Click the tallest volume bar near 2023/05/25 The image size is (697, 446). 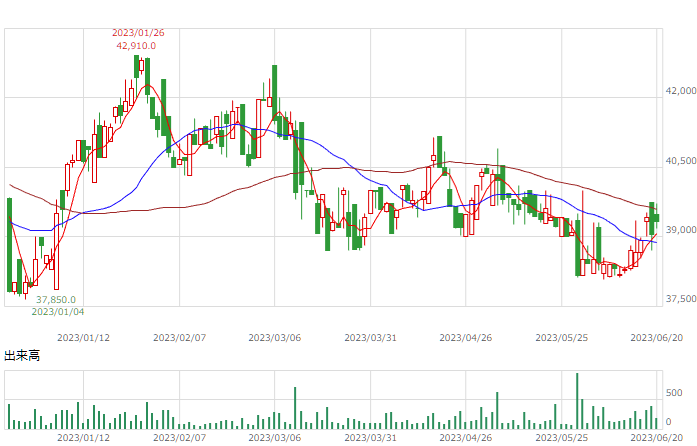coord(577,401)
